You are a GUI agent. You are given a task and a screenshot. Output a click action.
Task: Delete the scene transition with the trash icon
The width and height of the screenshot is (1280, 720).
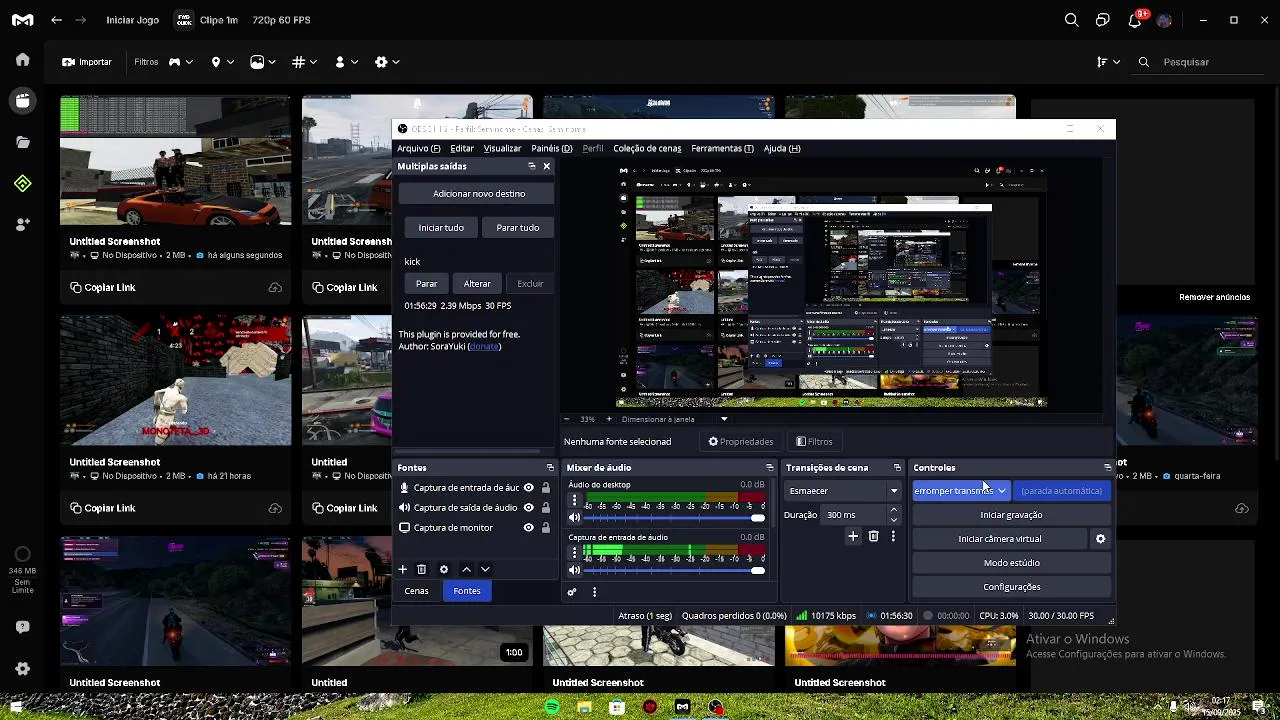(x=873, y=536)
